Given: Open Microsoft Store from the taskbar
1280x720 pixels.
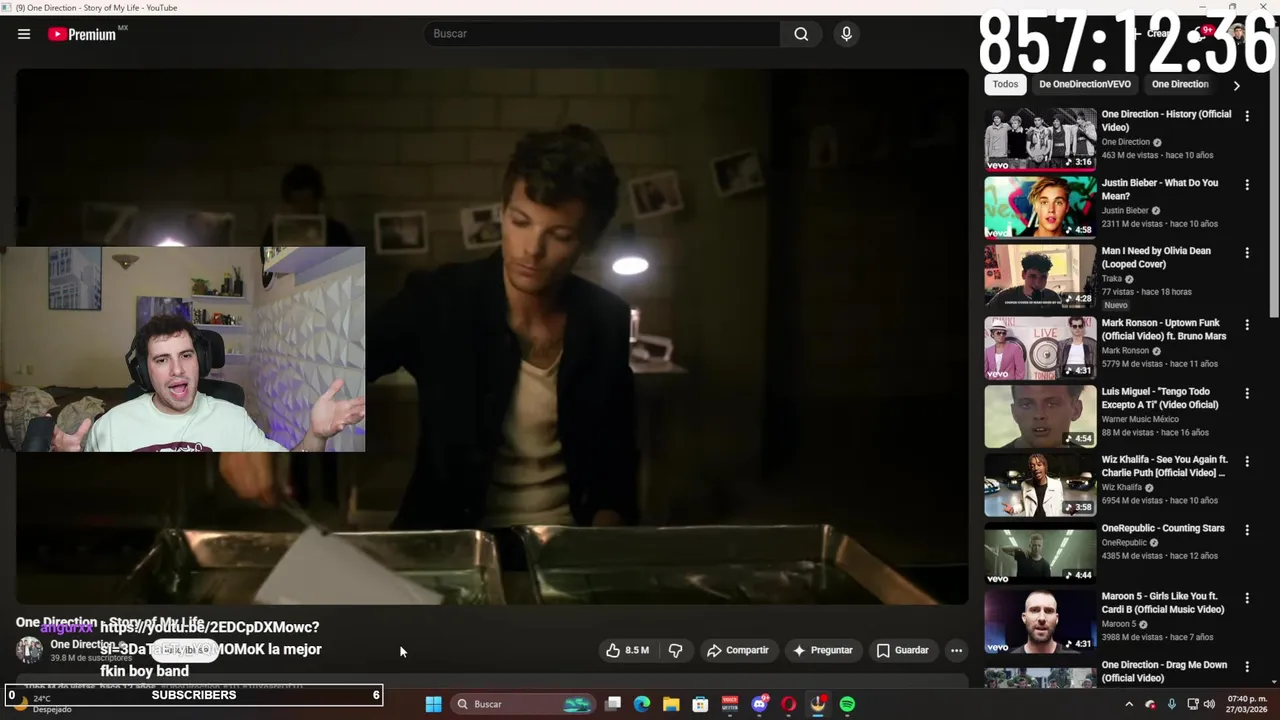Looking at the screenshot, I should click(700, 704).
